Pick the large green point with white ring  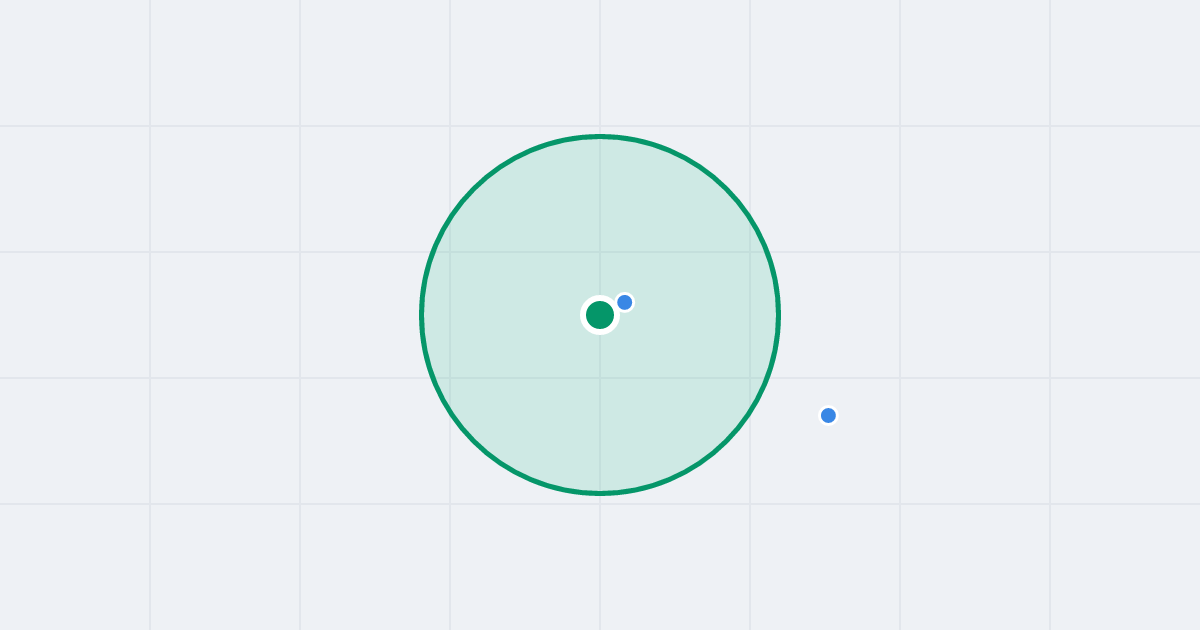600,315
